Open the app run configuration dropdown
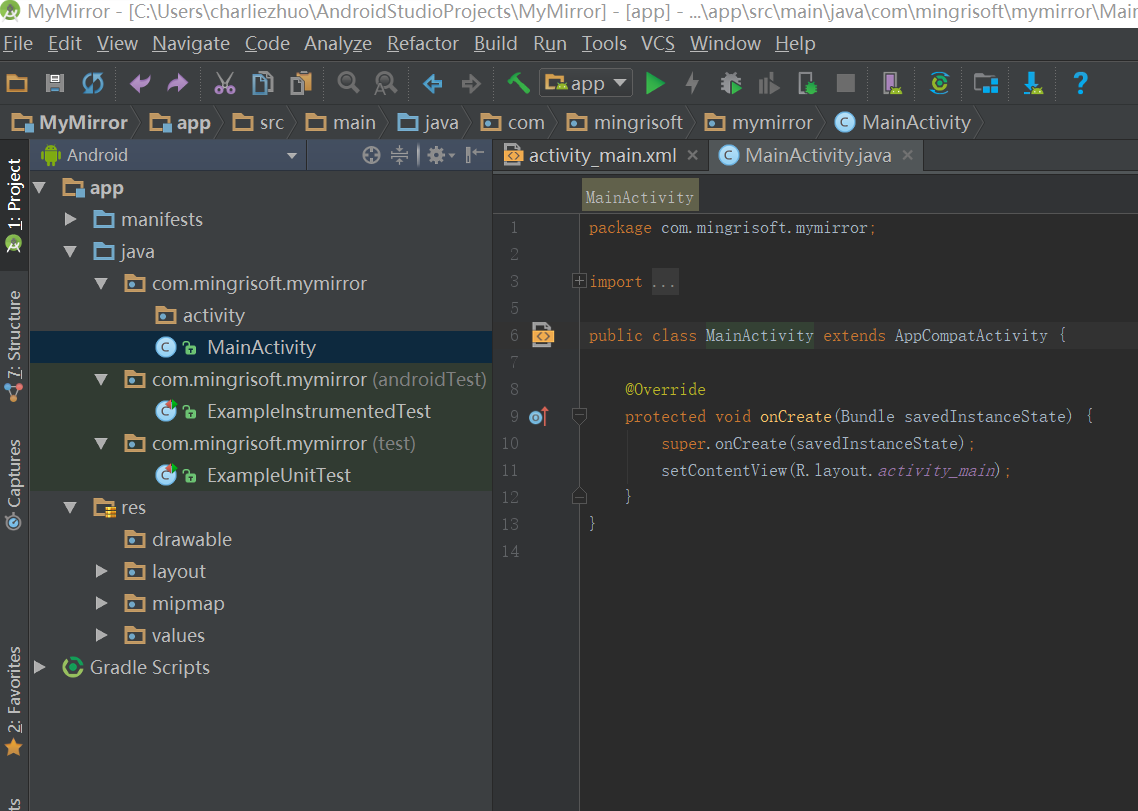1138x811 pixels. (586, 83)
